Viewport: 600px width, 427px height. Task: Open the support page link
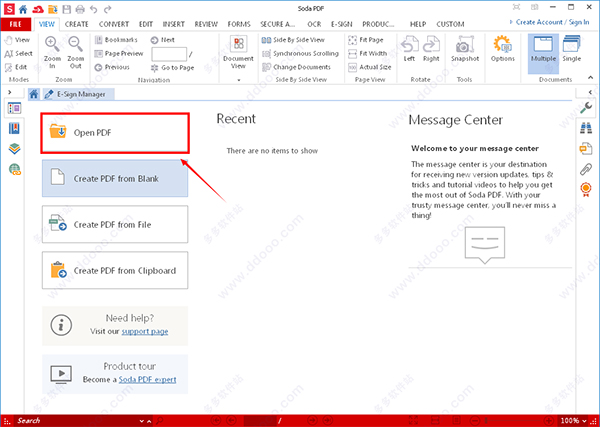(x=145, y=331)
